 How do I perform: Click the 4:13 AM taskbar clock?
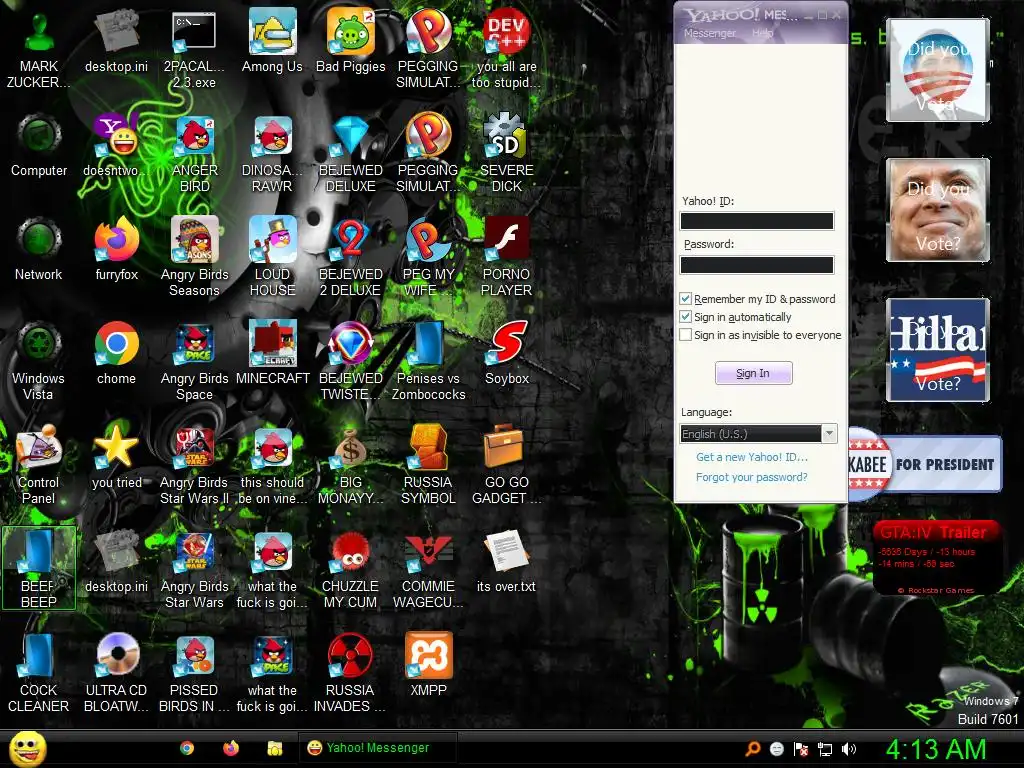coord(936,749)
